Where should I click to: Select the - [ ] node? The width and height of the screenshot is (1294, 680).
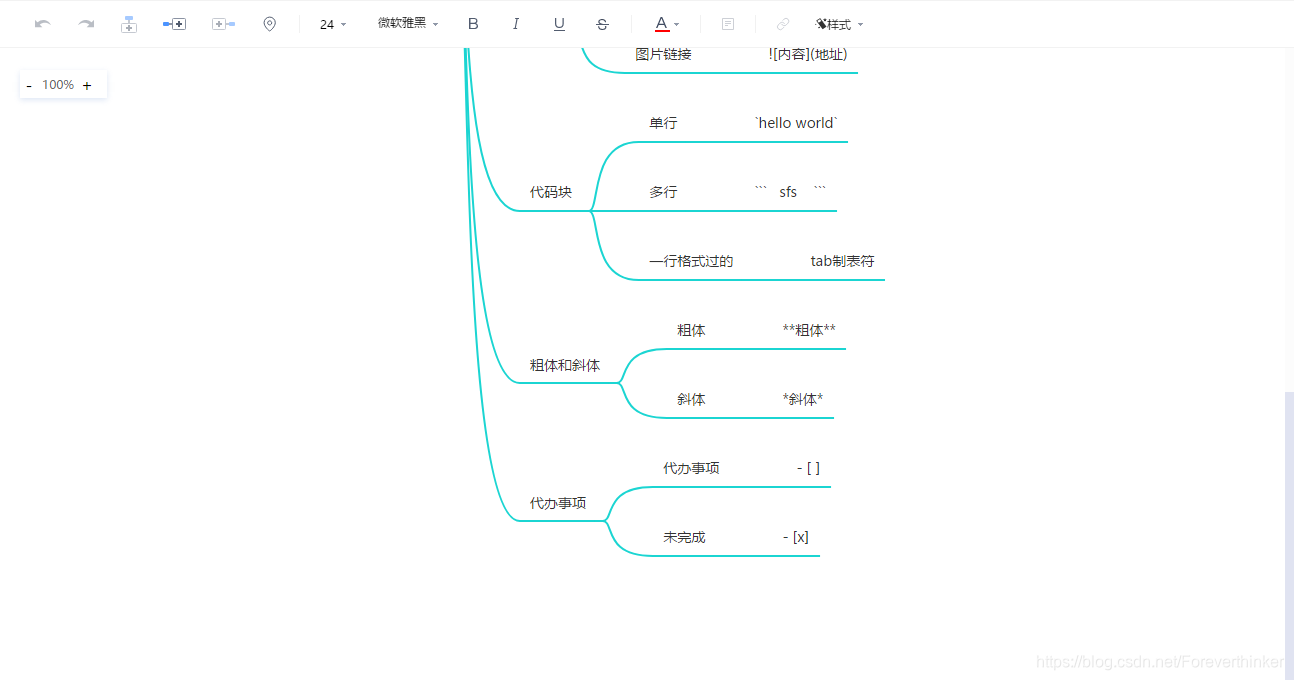coord(808,468)
